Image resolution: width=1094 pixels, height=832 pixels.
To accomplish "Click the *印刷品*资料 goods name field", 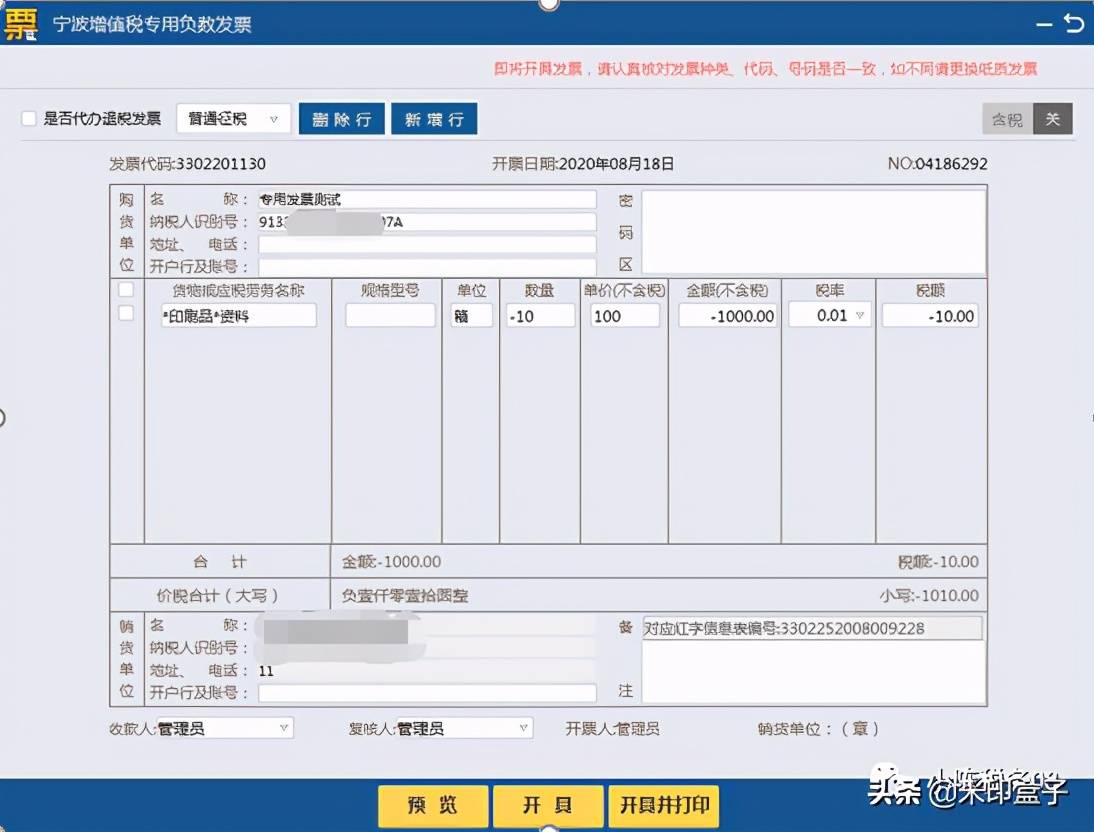I will tap(239, 316).
